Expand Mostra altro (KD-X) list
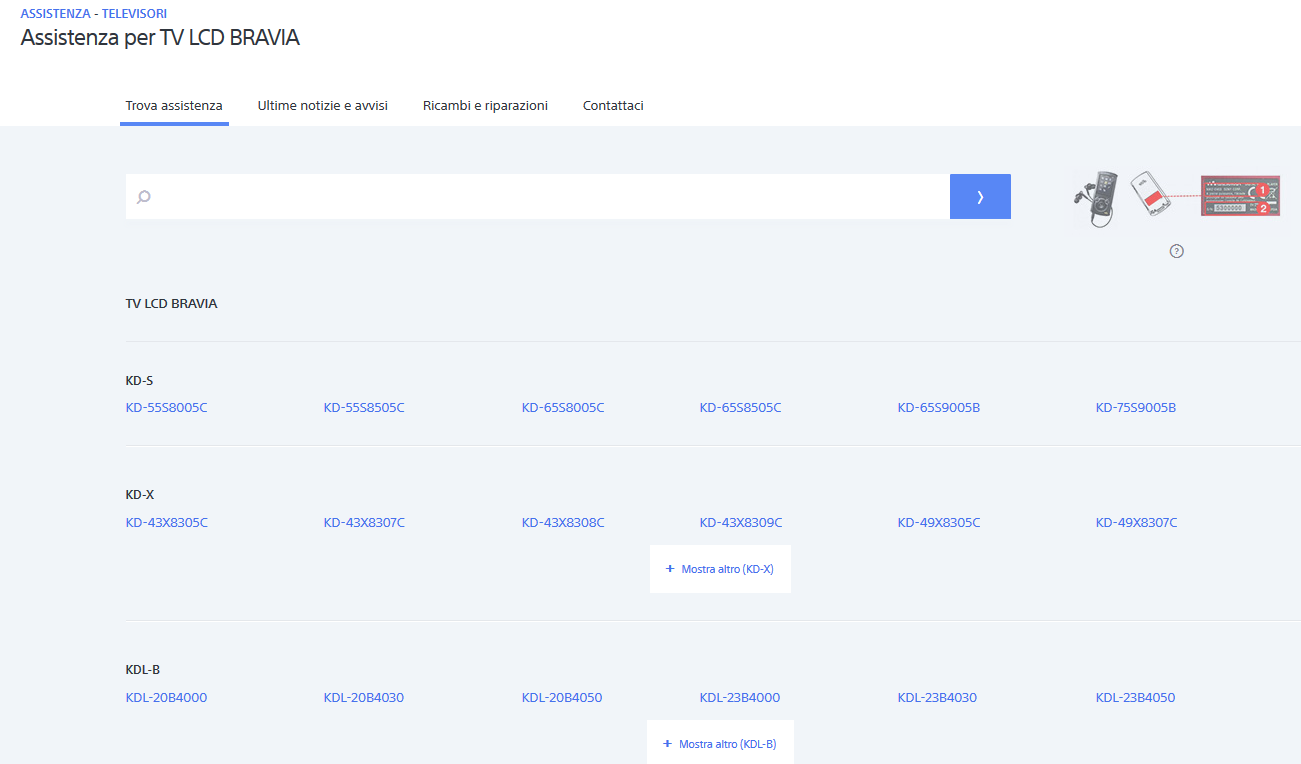The width and height of the screenshot is (1301, 764). pos(720,569)
